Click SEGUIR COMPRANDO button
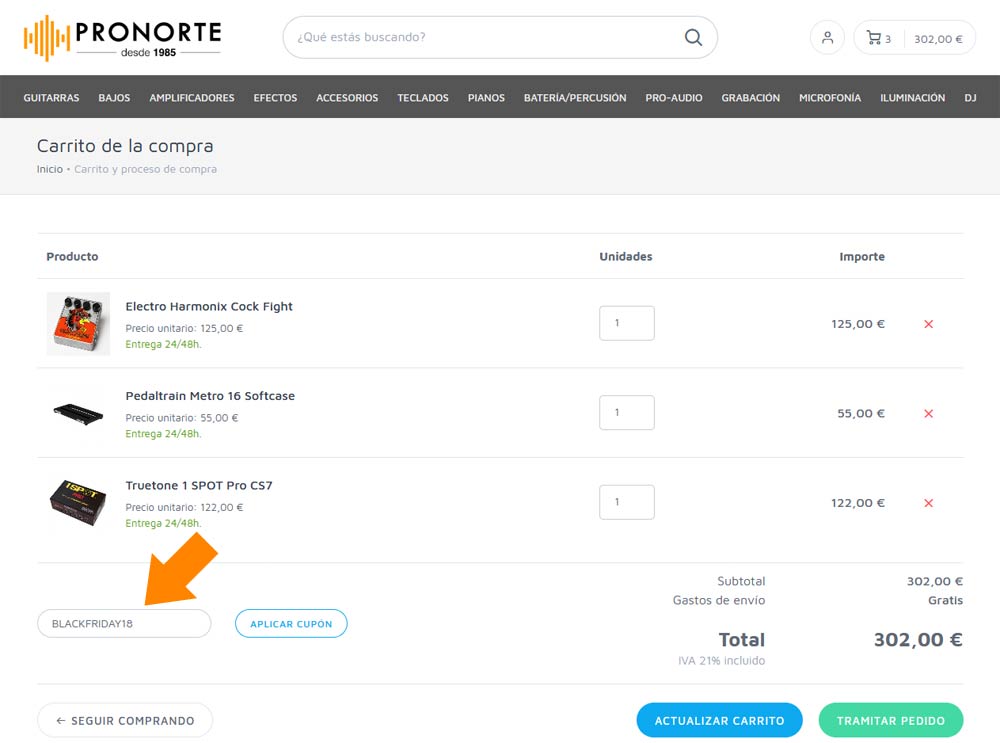Viewport: 1000px width, 743px height. tap(125, 721)
